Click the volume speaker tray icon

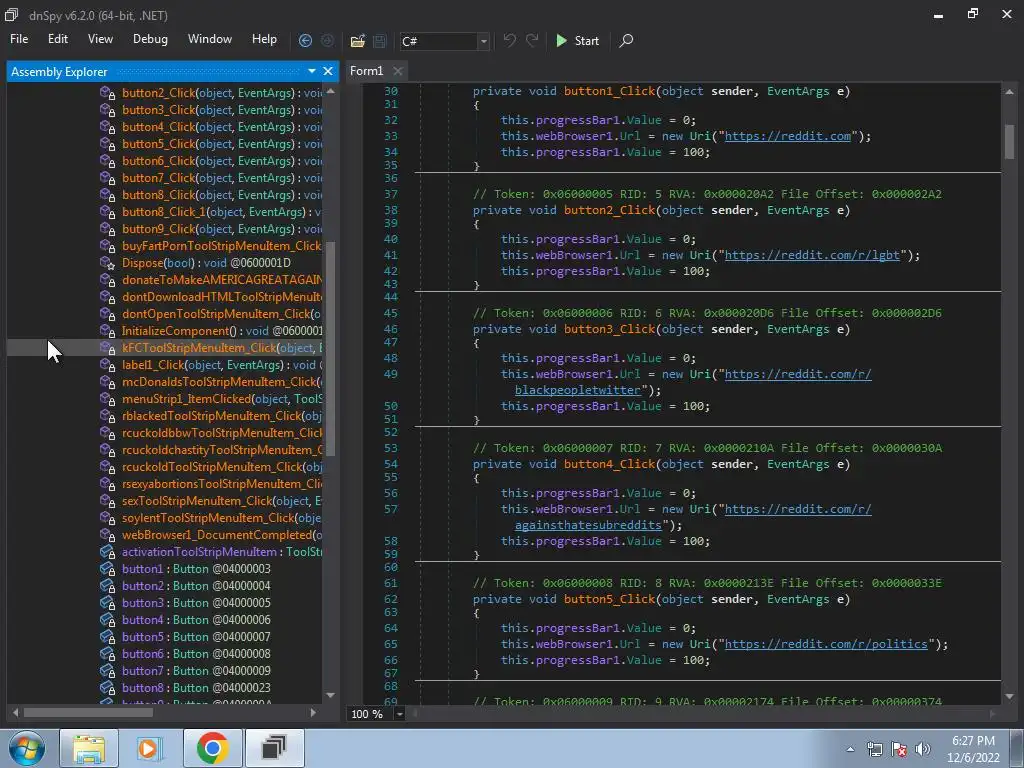(x=923, y=749)
